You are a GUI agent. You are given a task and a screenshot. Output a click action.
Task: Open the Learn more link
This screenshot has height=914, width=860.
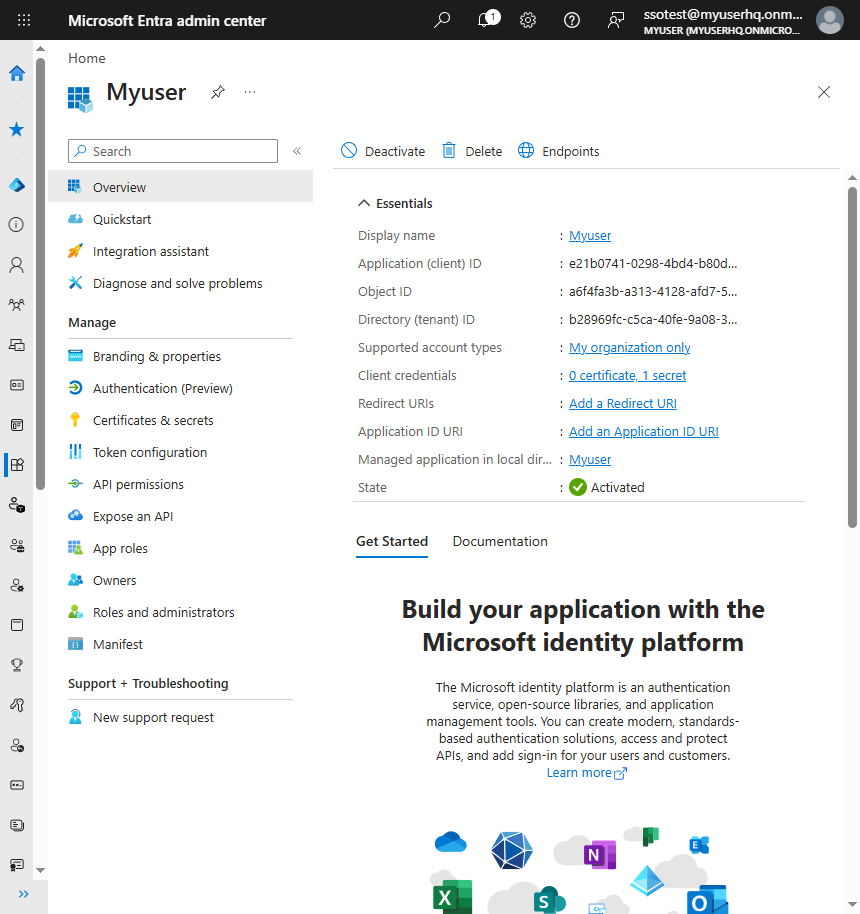click(586, 773)
